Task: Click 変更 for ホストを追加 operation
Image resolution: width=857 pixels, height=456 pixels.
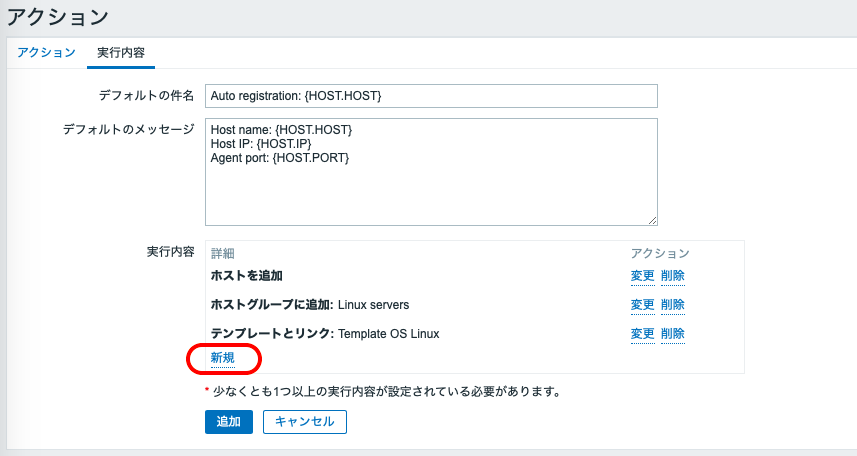Action: (642, 276)
